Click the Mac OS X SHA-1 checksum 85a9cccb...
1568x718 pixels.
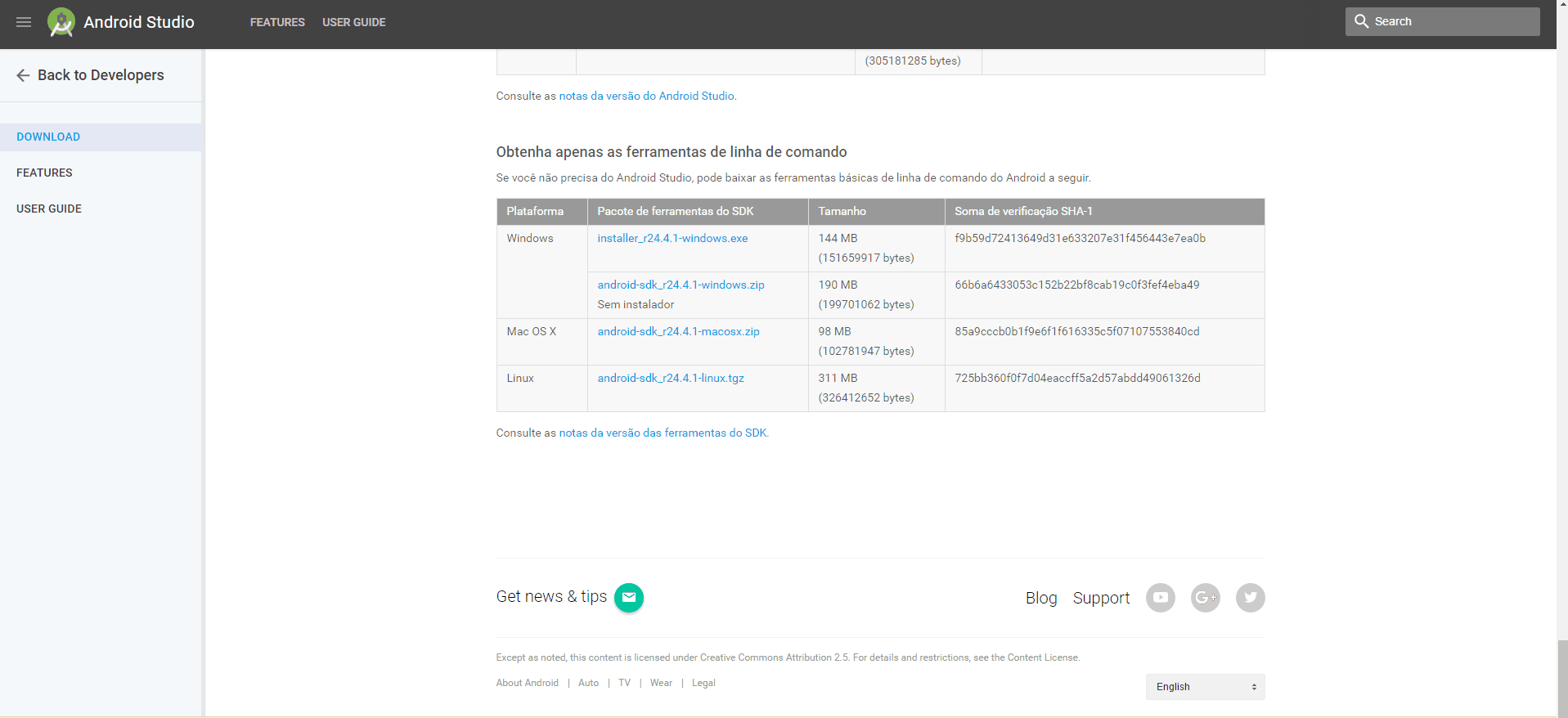point(1076,331)
